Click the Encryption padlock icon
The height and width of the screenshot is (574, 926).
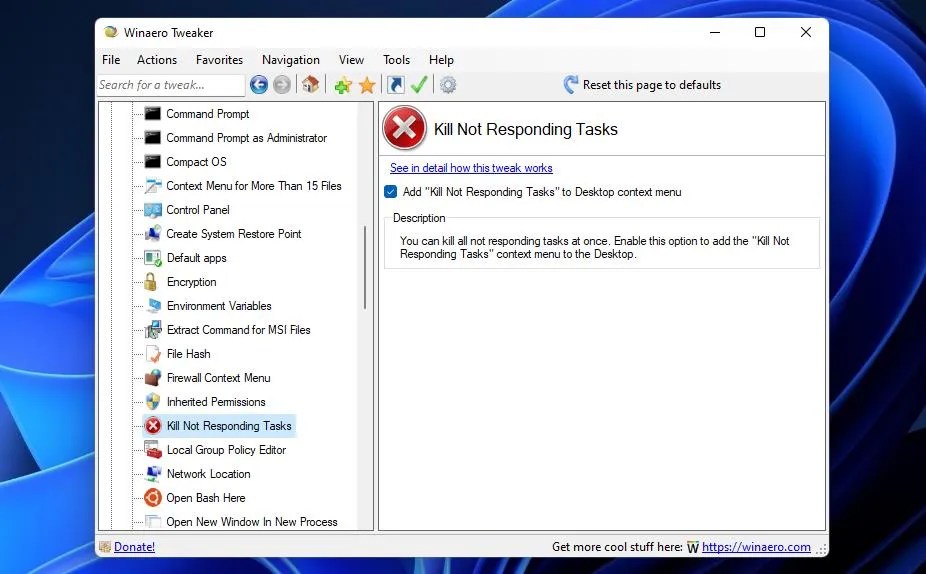pos(151,282)
